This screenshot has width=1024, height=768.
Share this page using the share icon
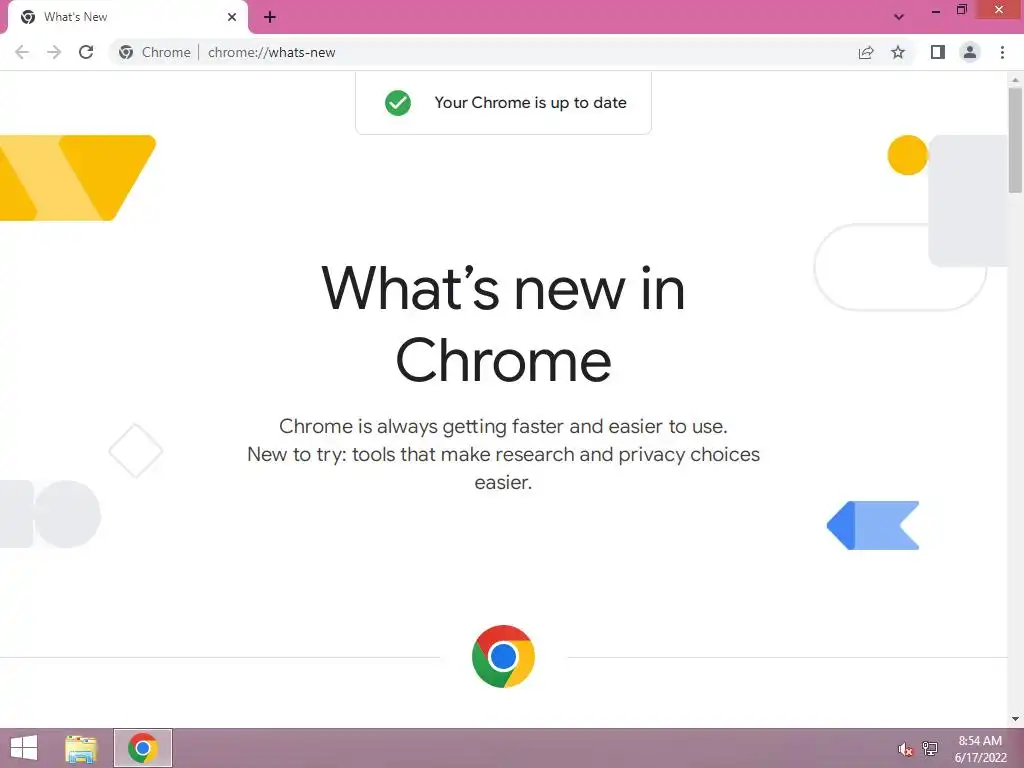coord(866,52)
